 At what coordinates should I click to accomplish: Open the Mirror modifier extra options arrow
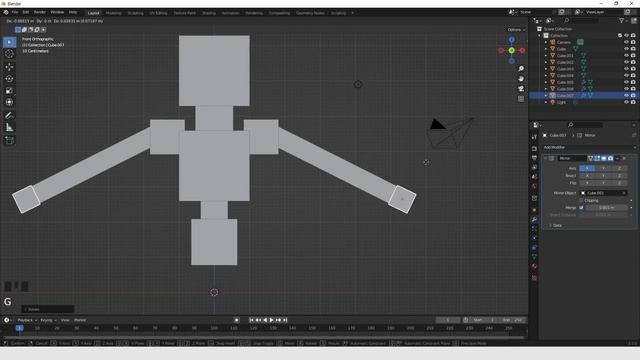tap(618, 158)
